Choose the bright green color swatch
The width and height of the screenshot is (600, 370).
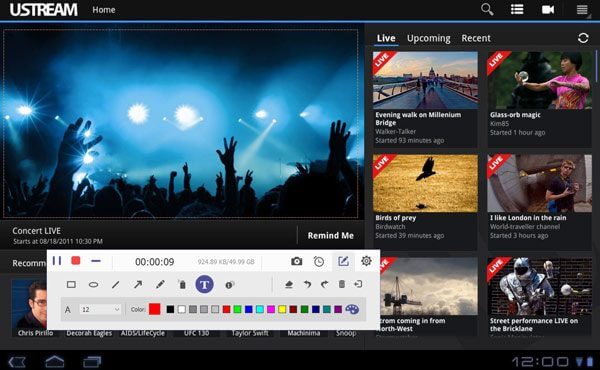click(x=237, y=309)
